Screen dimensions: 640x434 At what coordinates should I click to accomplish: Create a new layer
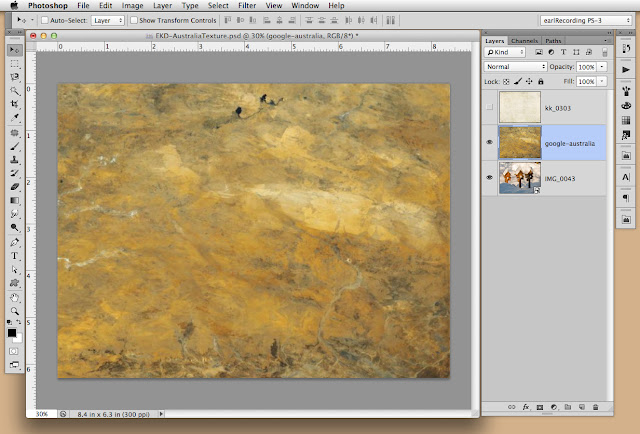pos(582,407)
